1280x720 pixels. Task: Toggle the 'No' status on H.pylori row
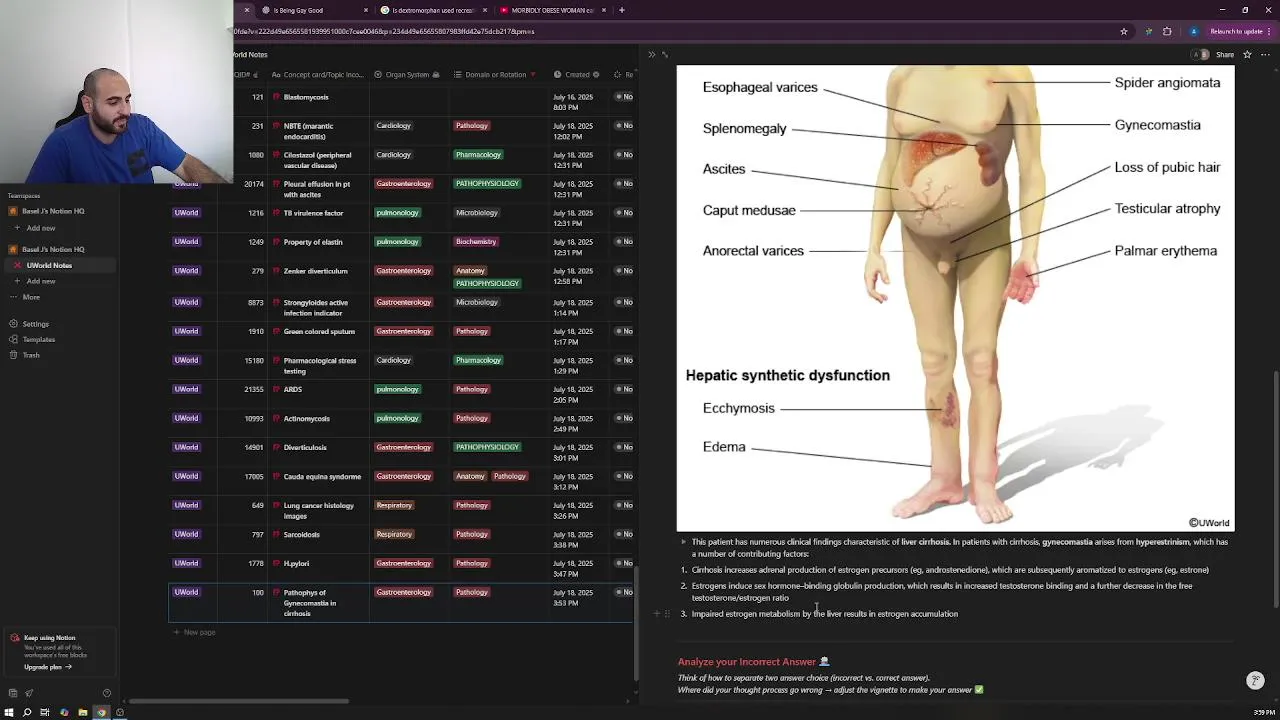624,563
